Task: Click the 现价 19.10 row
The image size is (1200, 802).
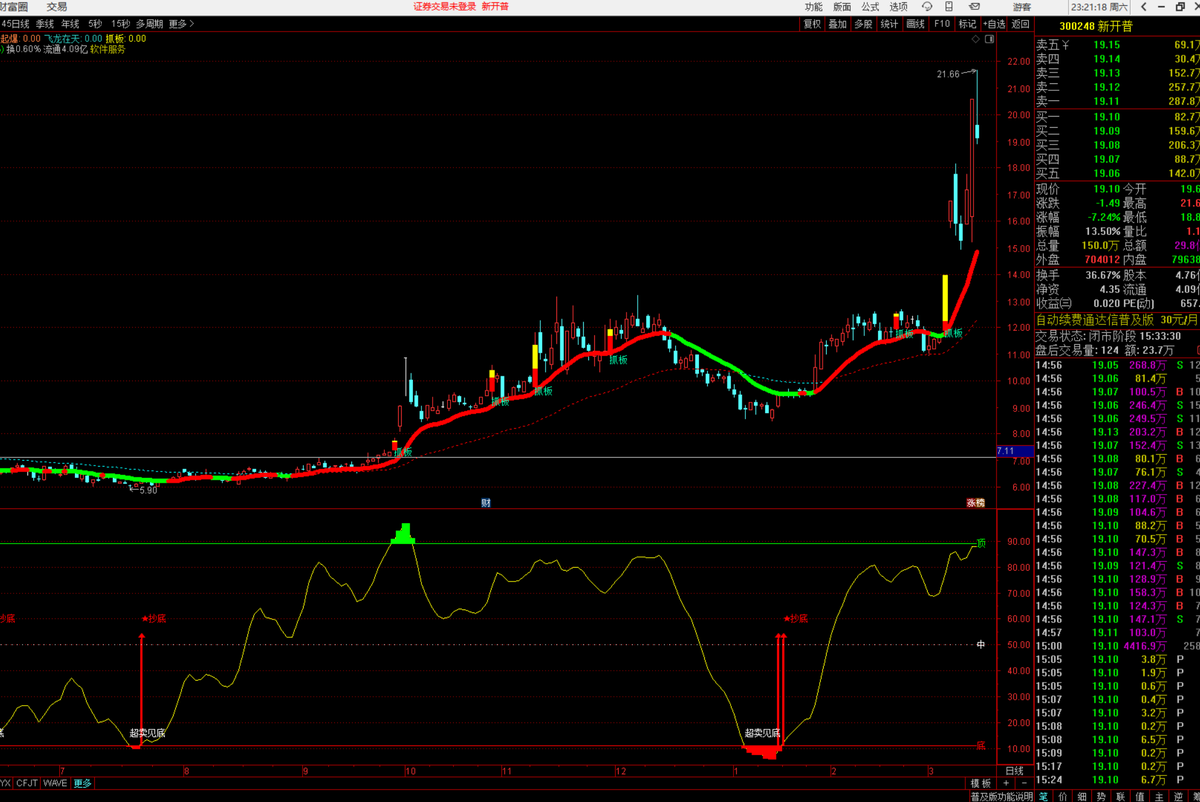Action: click(x=1078, y=188)
